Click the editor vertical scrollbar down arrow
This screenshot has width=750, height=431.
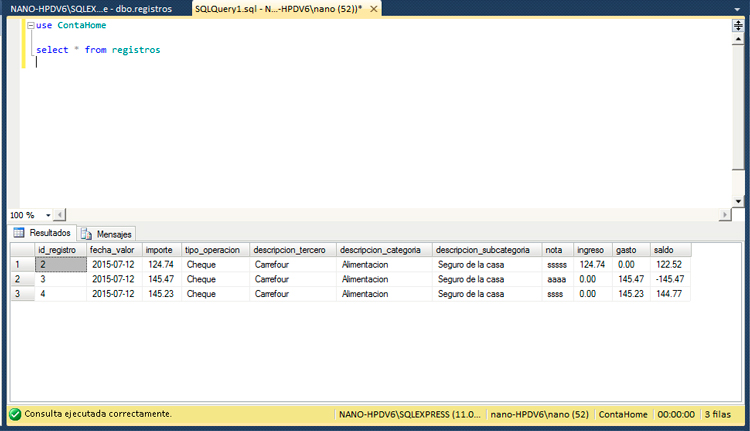pos(738,201)
